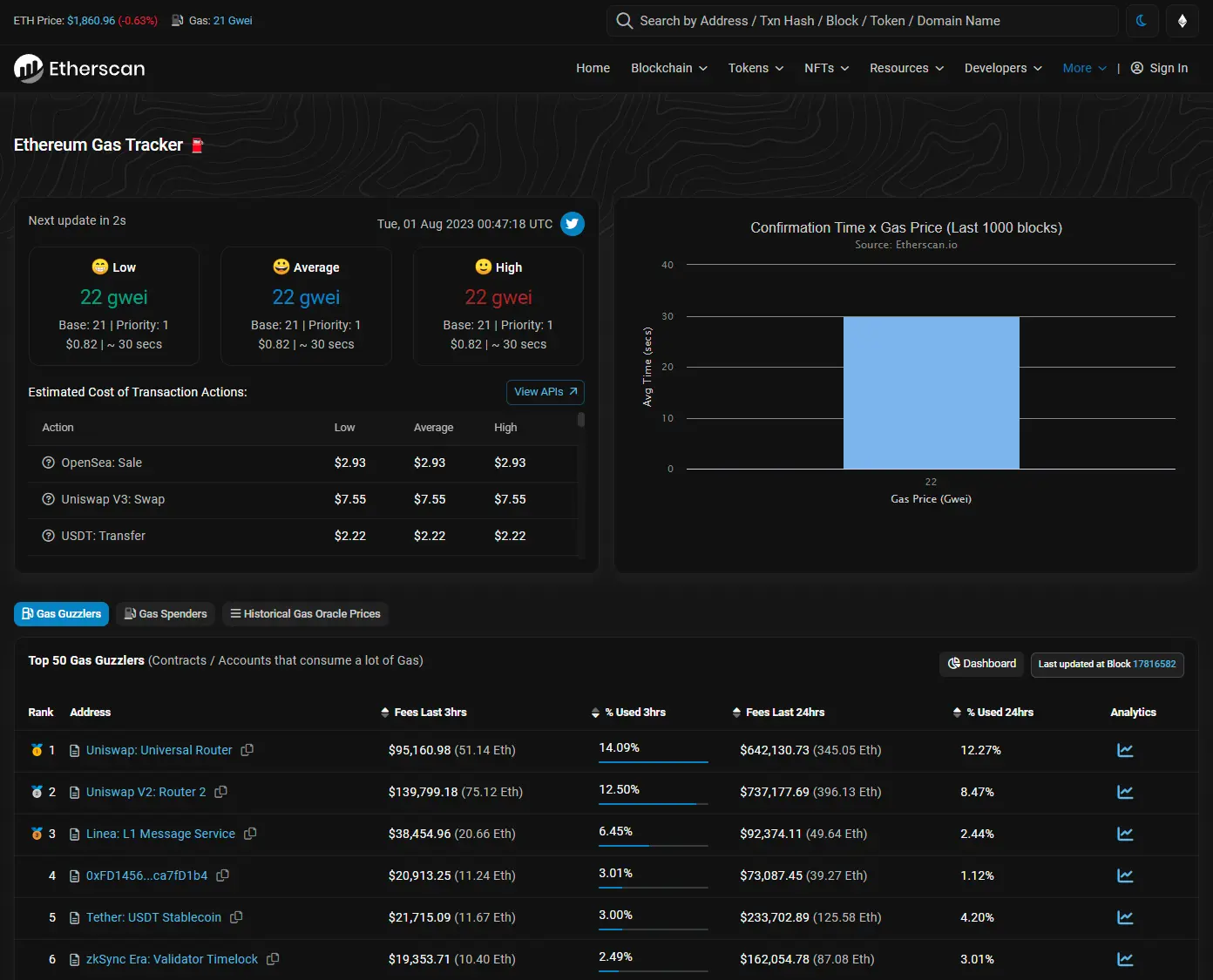Click help icon beside USDT: Transfer

pyautogui.click(x=49, y=536)
